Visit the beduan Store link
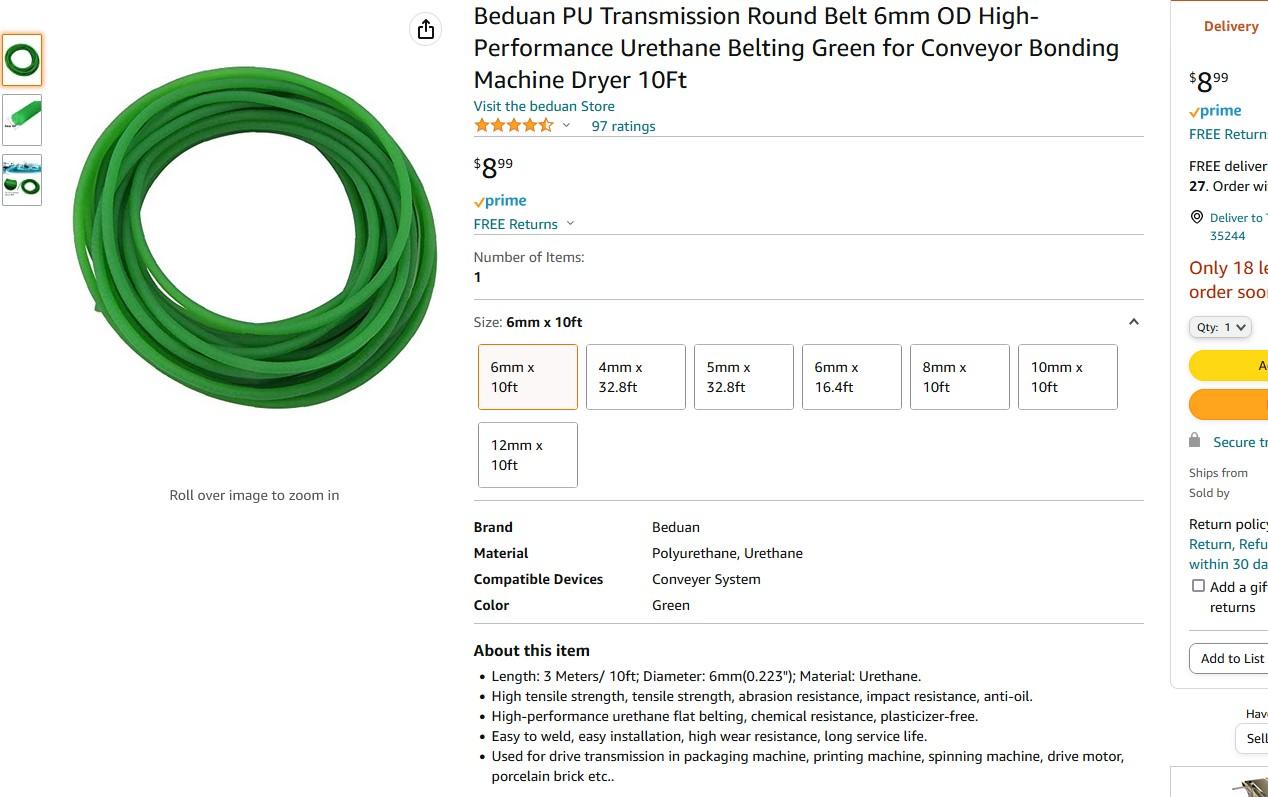 (544, 106)
